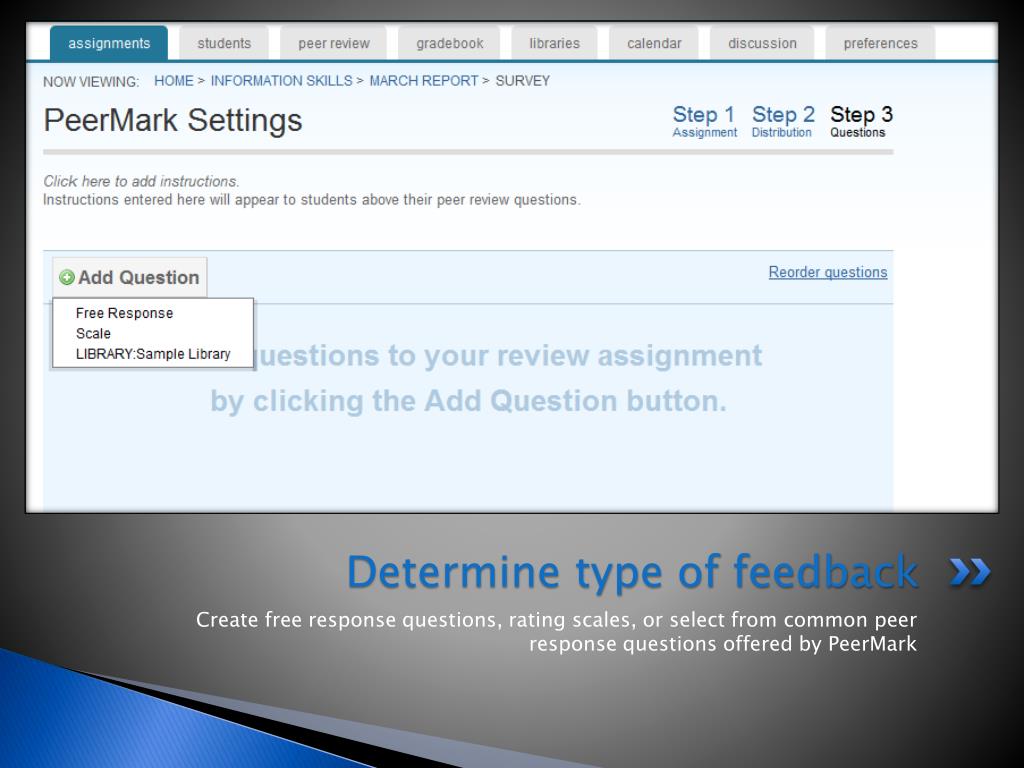Click the Add Question button
The width and height of the screenshot is (1024, 768).
(x=130, y=278)
